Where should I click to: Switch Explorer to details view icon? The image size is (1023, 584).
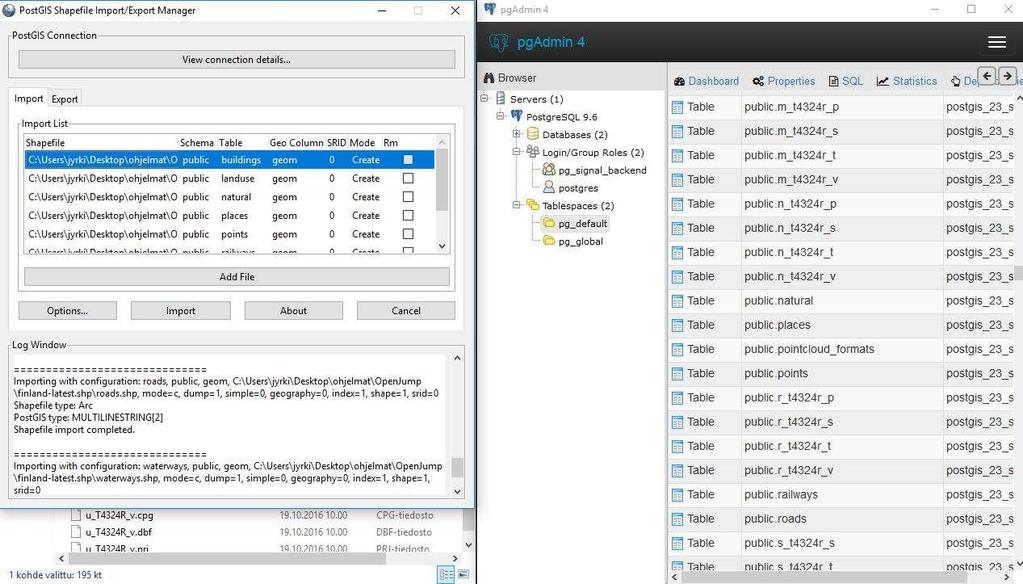point(446,574)
